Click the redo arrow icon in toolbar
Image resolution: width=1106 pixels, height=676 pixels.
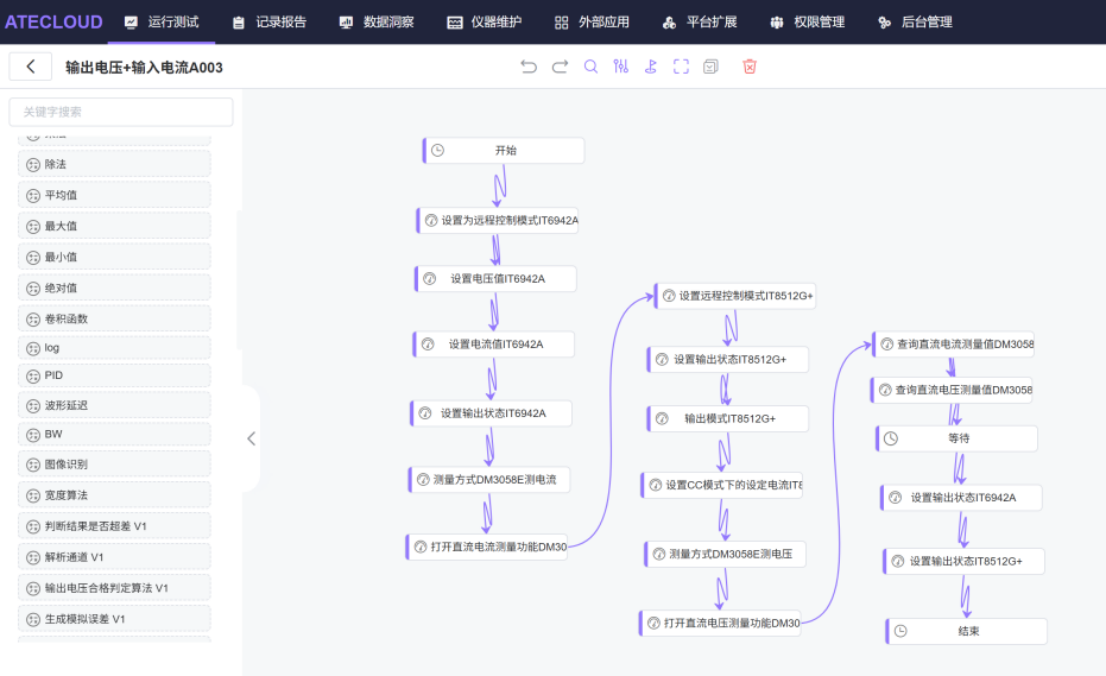coord(559,66)
